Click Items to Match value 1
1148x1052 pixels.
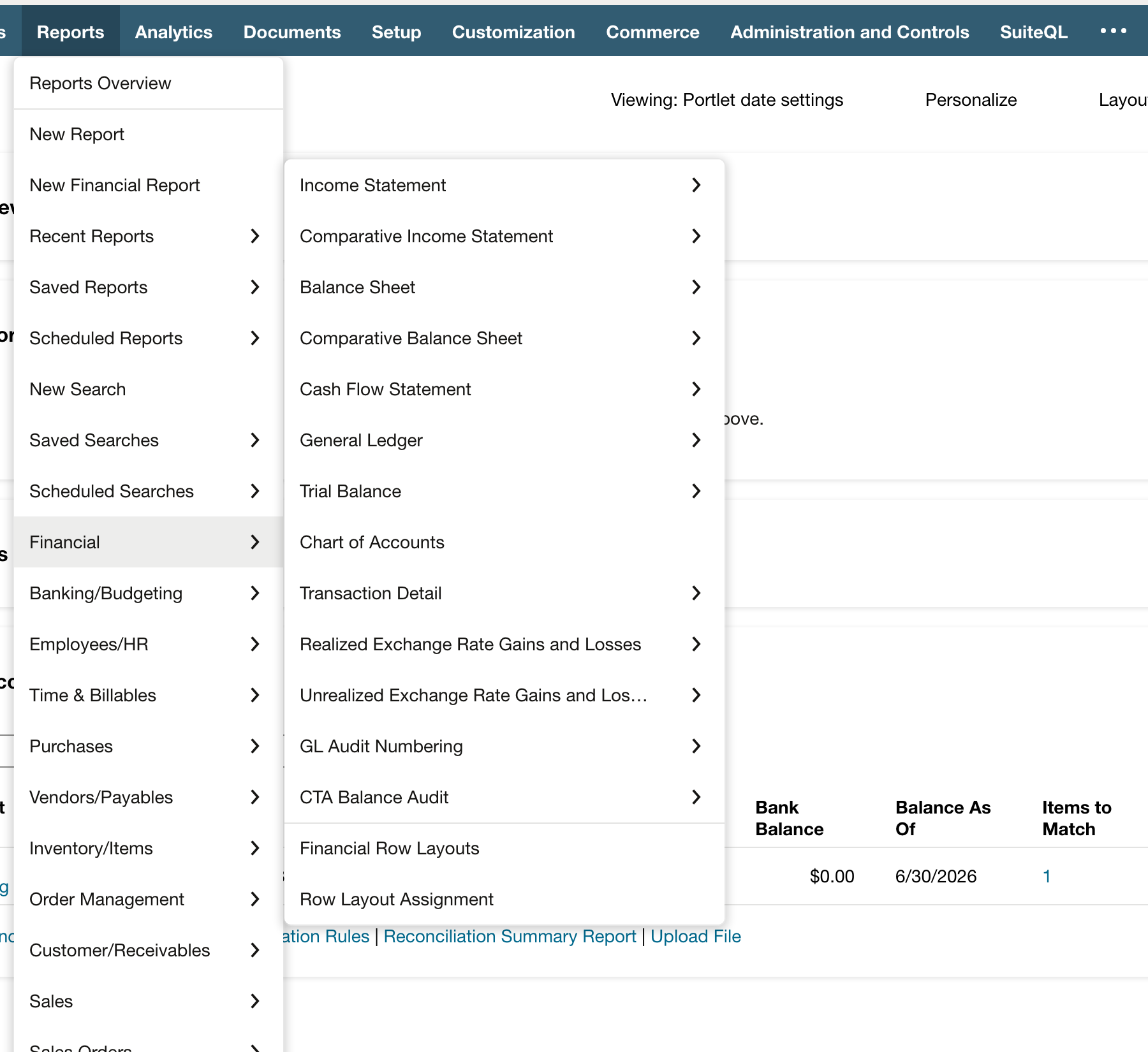1047,877
